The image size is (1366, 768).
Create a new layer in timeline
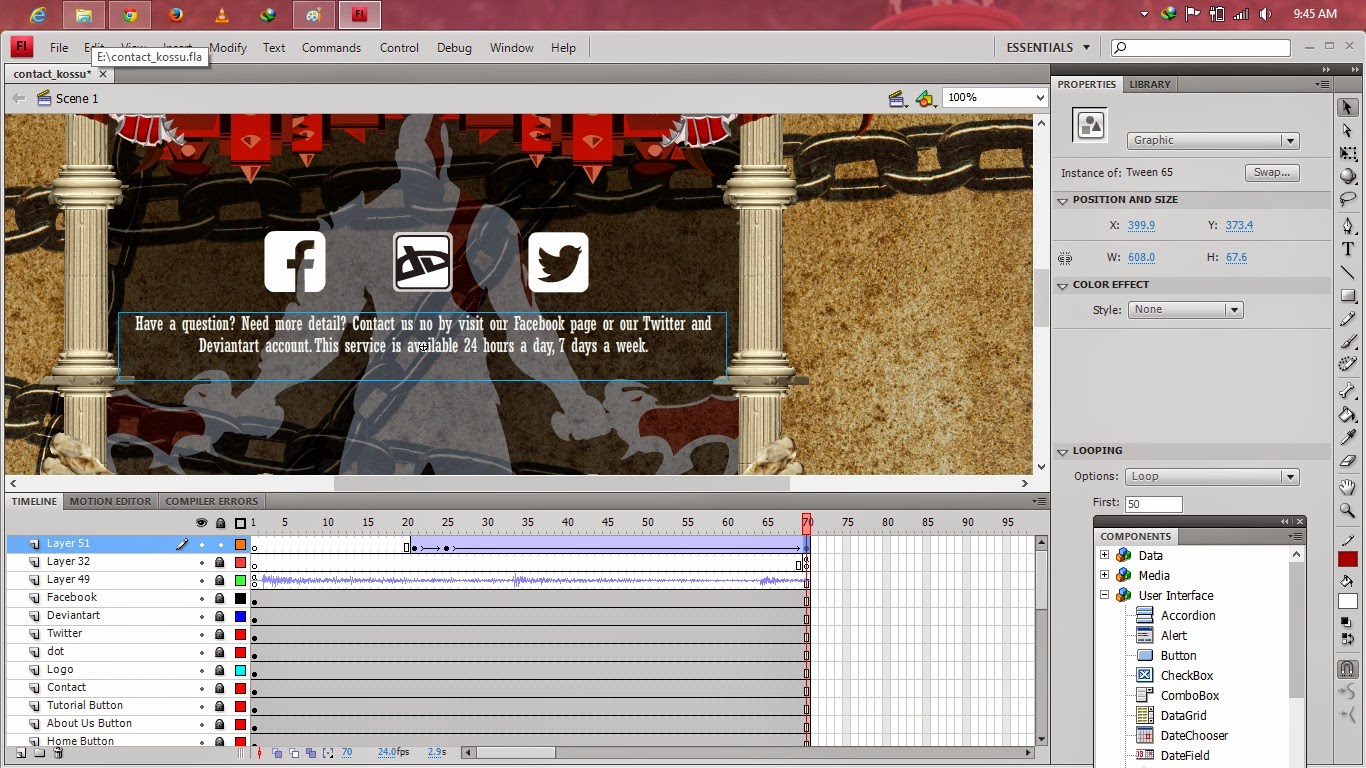point(21,753)
